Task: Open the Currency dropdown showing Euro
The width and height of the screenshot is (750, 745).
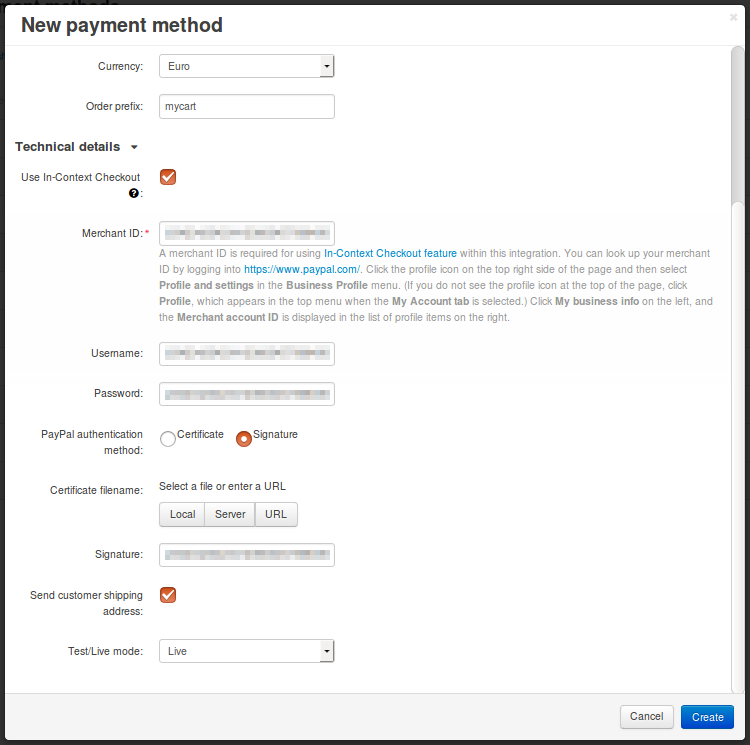Action: click(x=246, y=66)
